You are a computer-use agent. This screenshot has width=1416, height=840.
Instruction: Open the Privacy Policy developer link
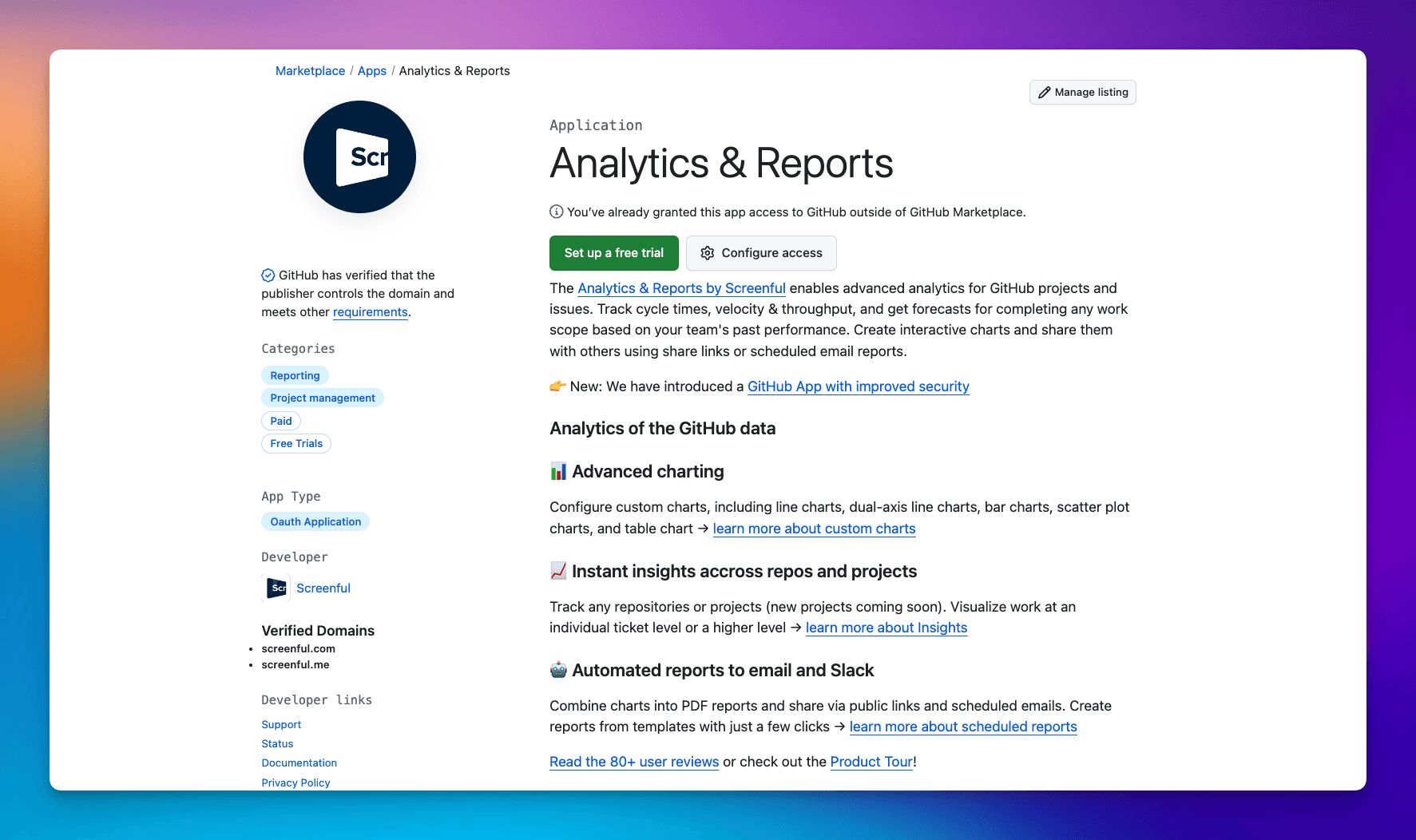coord(295,783)
